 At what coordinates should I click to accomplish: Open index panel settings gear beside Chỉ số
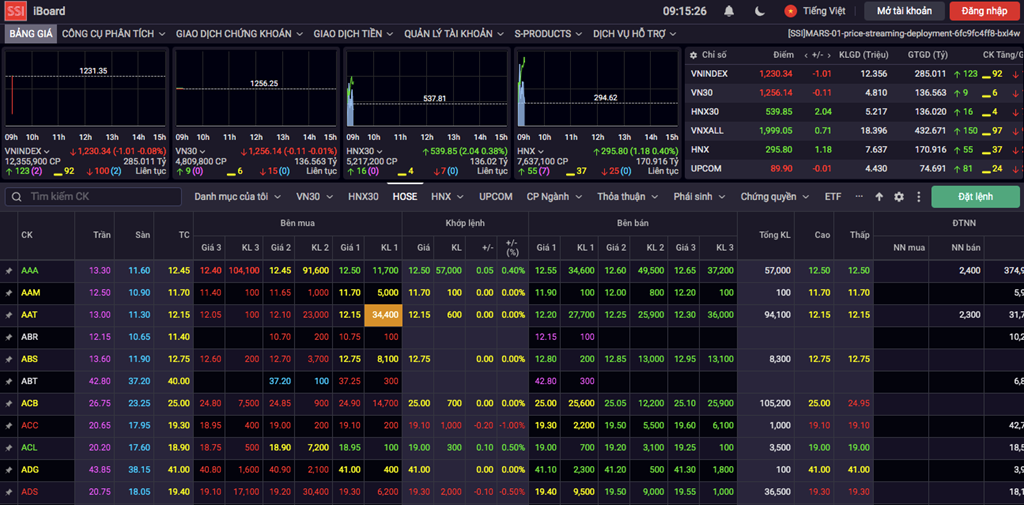click(x=694, y=56)
